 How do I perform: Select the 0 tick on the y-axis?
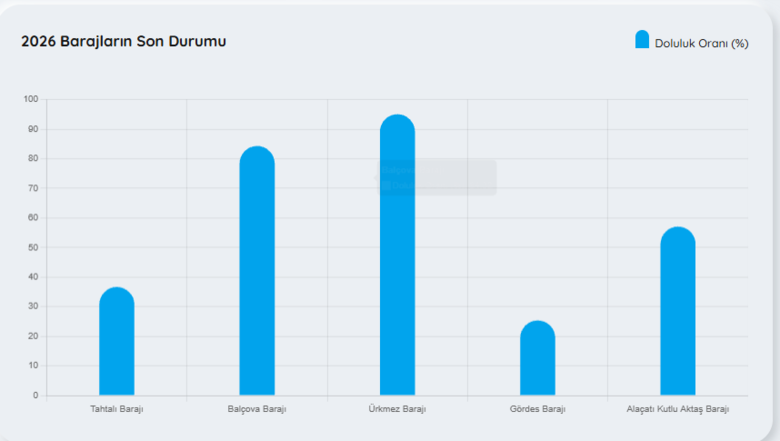pos(35,395)
